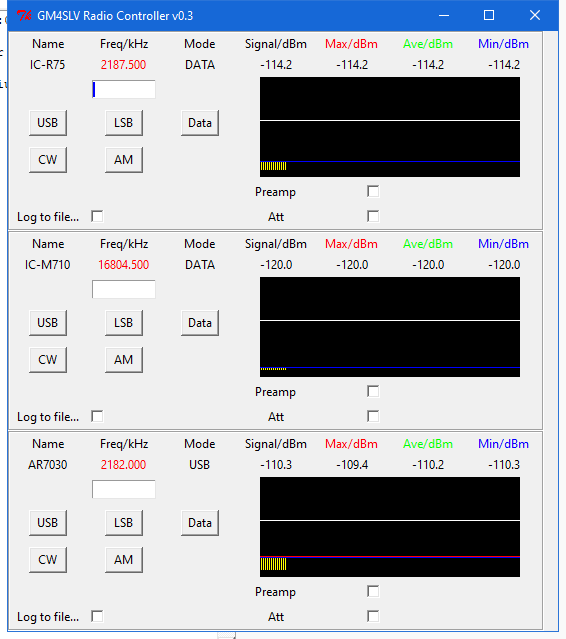Enable Att for the AR7030
566x639 pixels.
[x=373, y=616]
